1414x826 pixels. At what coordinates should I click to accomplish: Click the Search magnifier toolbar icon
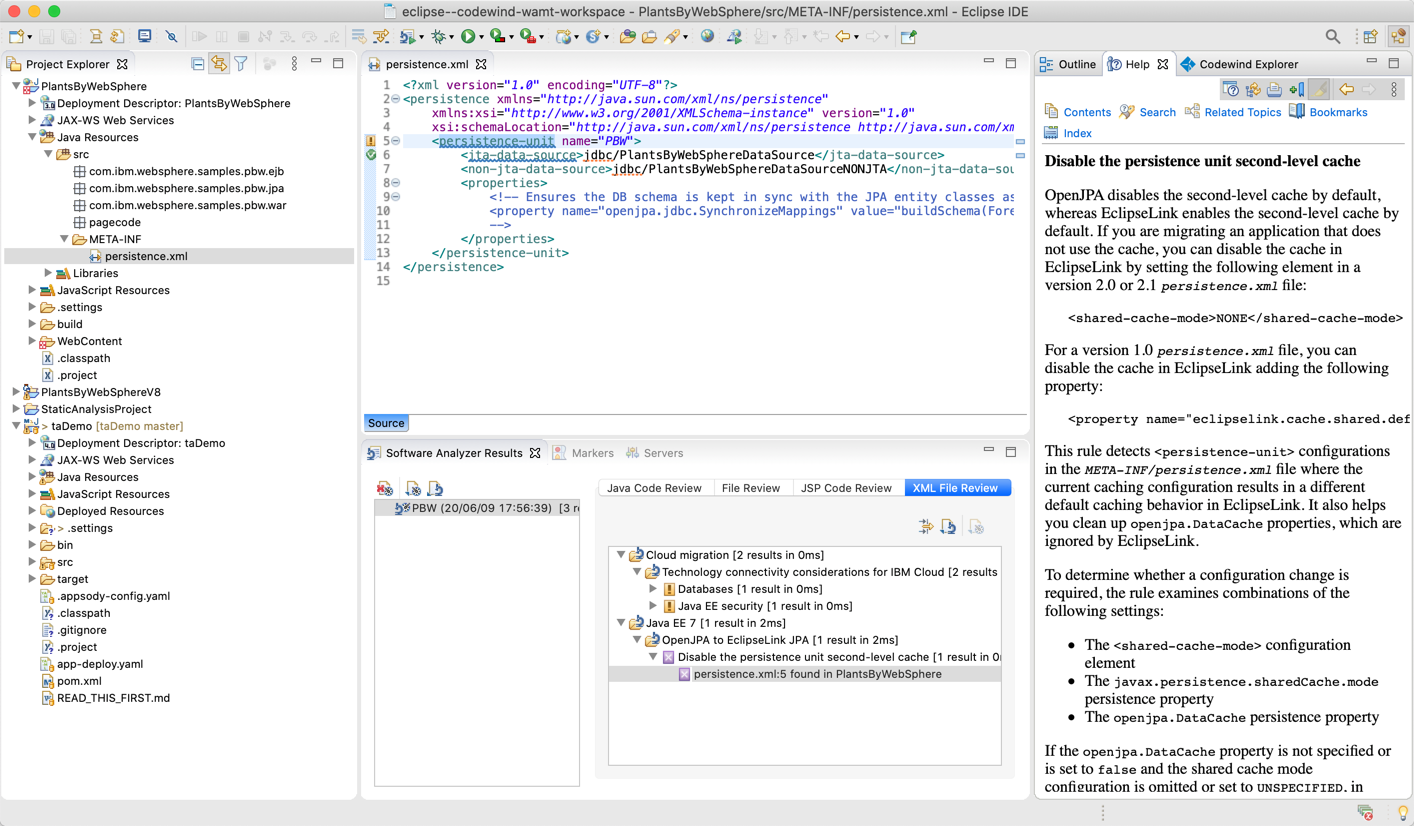click(x=1332, y=37)
